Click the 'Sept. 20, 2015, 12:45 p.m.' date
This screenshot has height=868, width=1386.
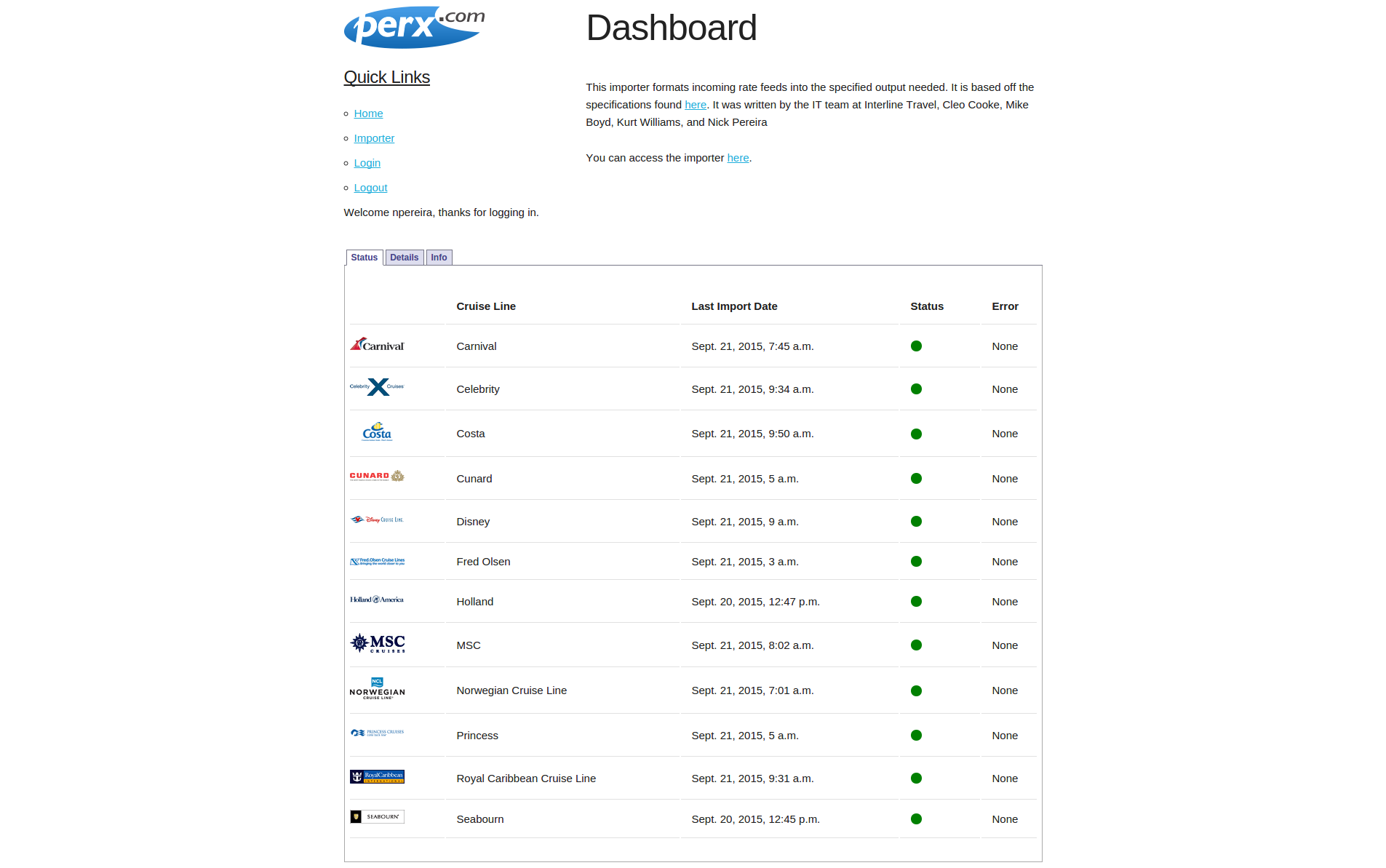[755, 819]
